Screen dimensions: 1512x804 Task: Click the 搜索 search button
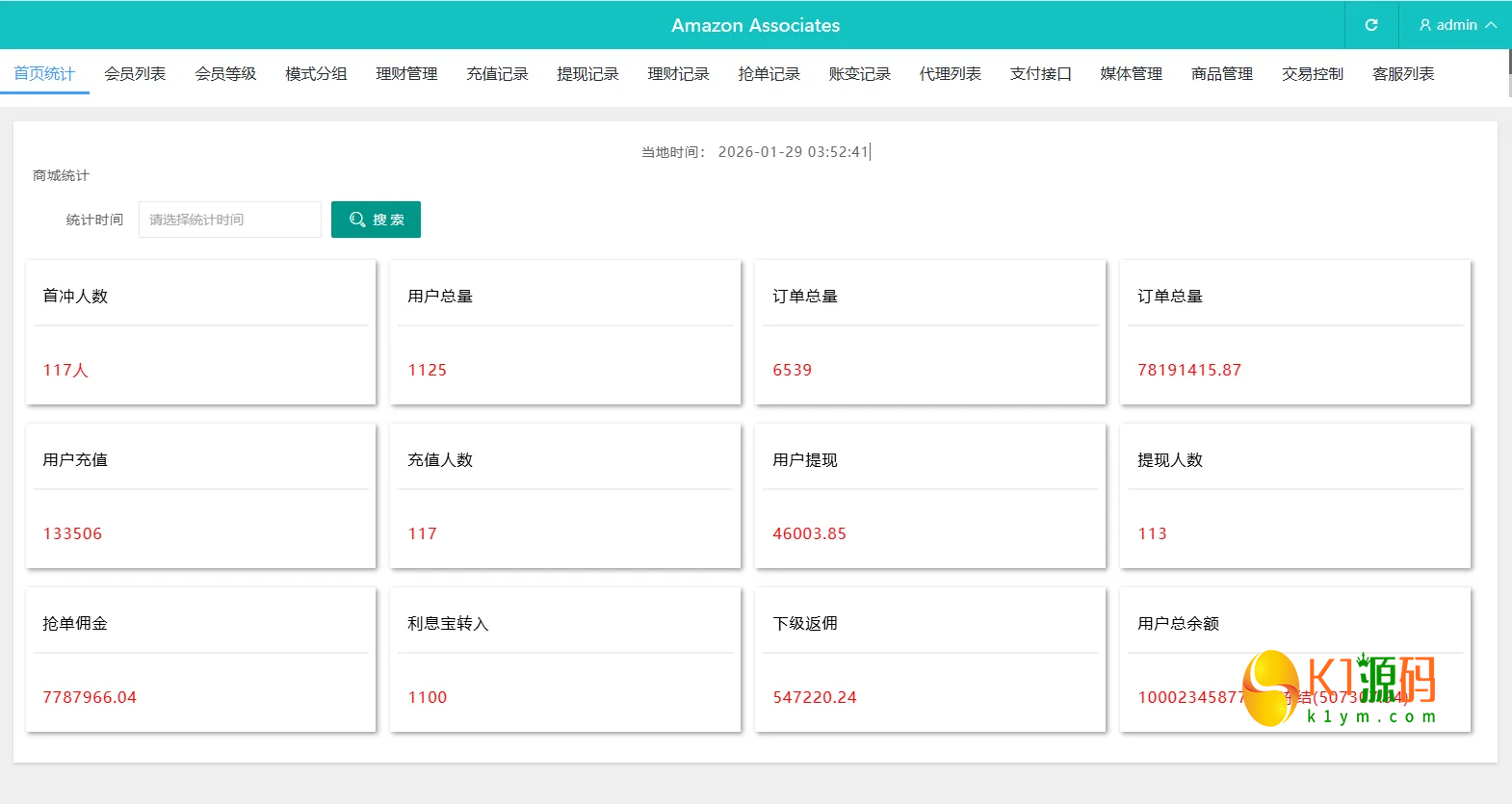376,220
